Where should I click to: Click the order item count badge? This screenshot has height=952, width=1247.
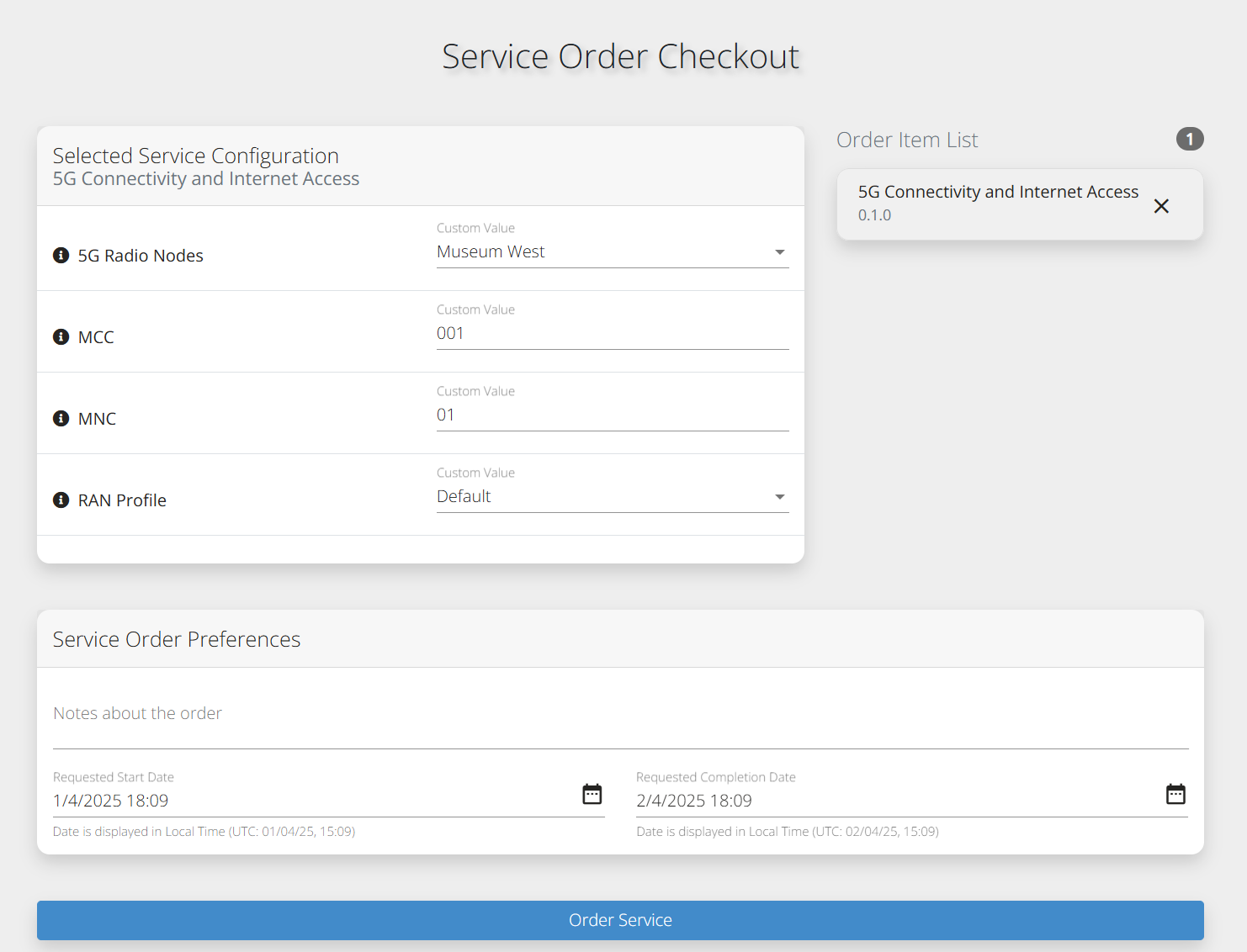pos(1189,139)
